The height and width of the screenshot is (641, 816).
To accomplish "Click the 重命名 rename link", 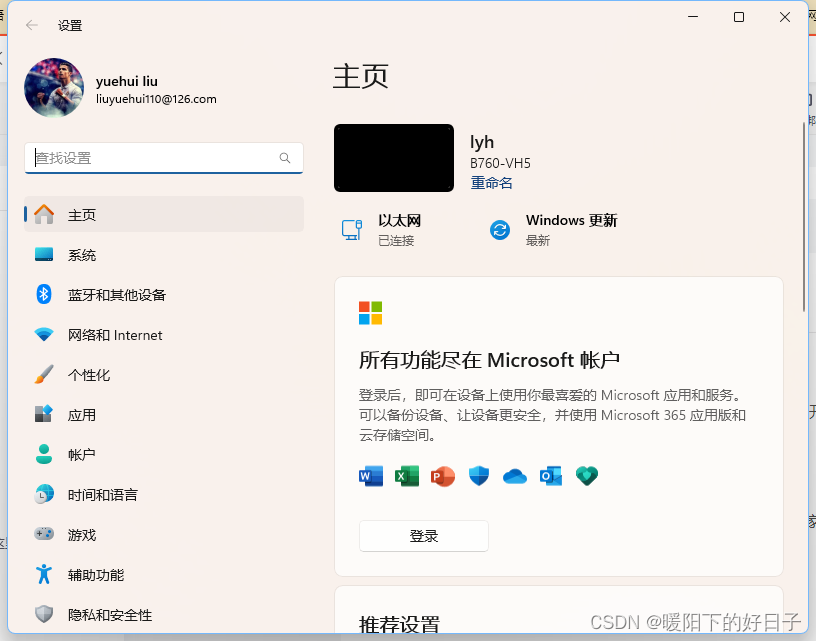I will pos(491,183).
